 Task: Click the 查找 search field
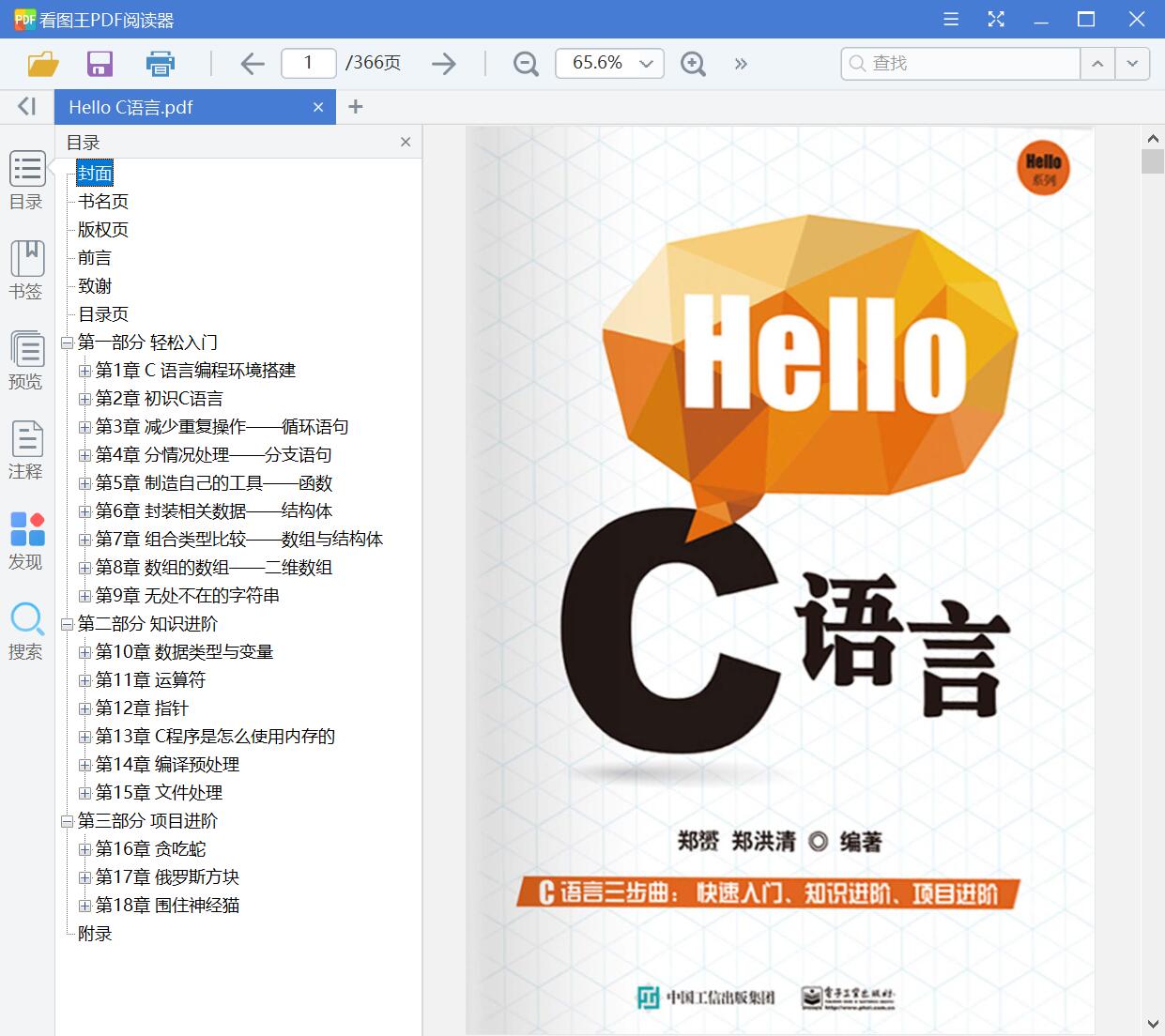point(961,63)
